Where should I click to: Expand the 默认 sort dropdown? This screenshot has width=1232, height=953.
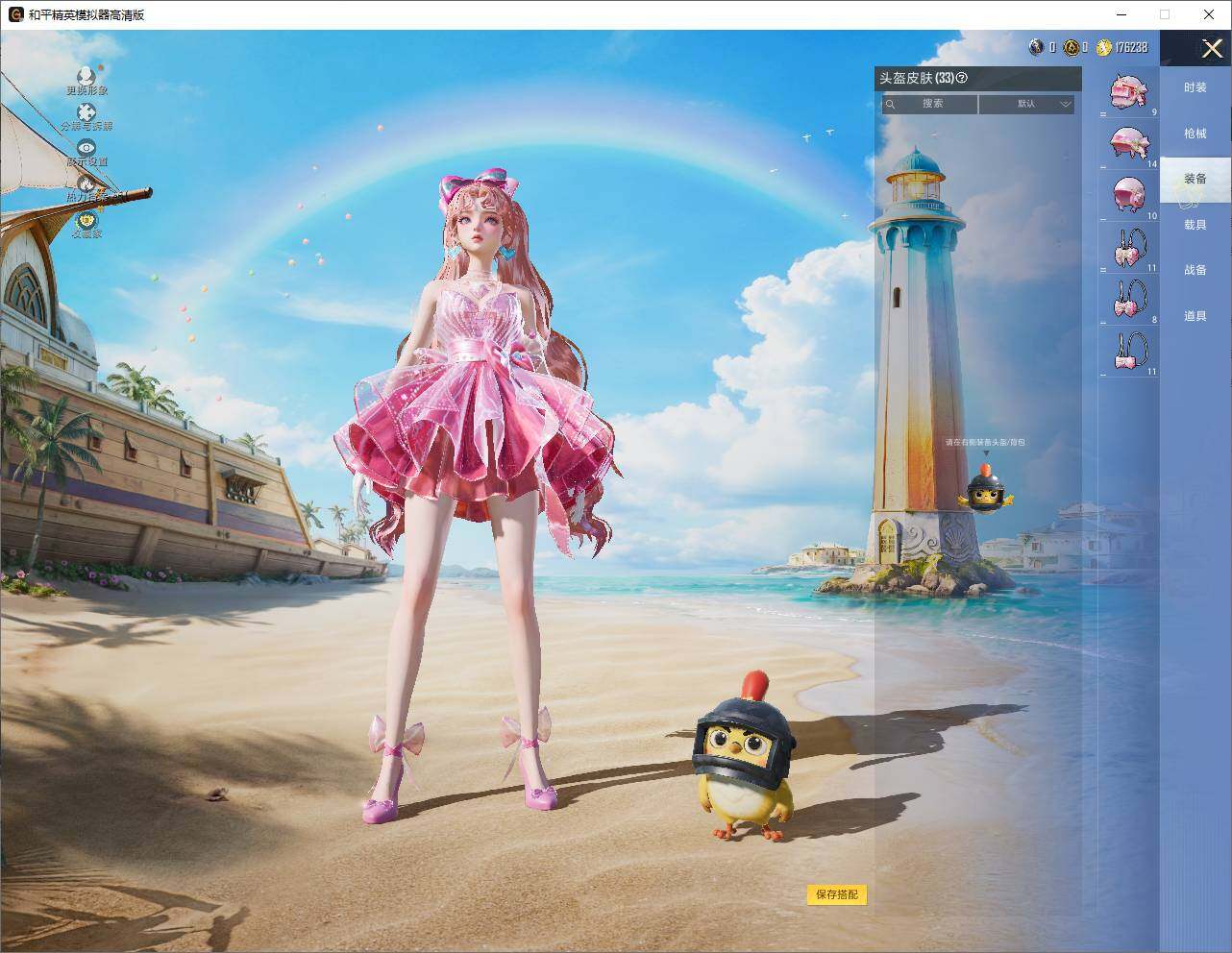(x=1027, y=104)
